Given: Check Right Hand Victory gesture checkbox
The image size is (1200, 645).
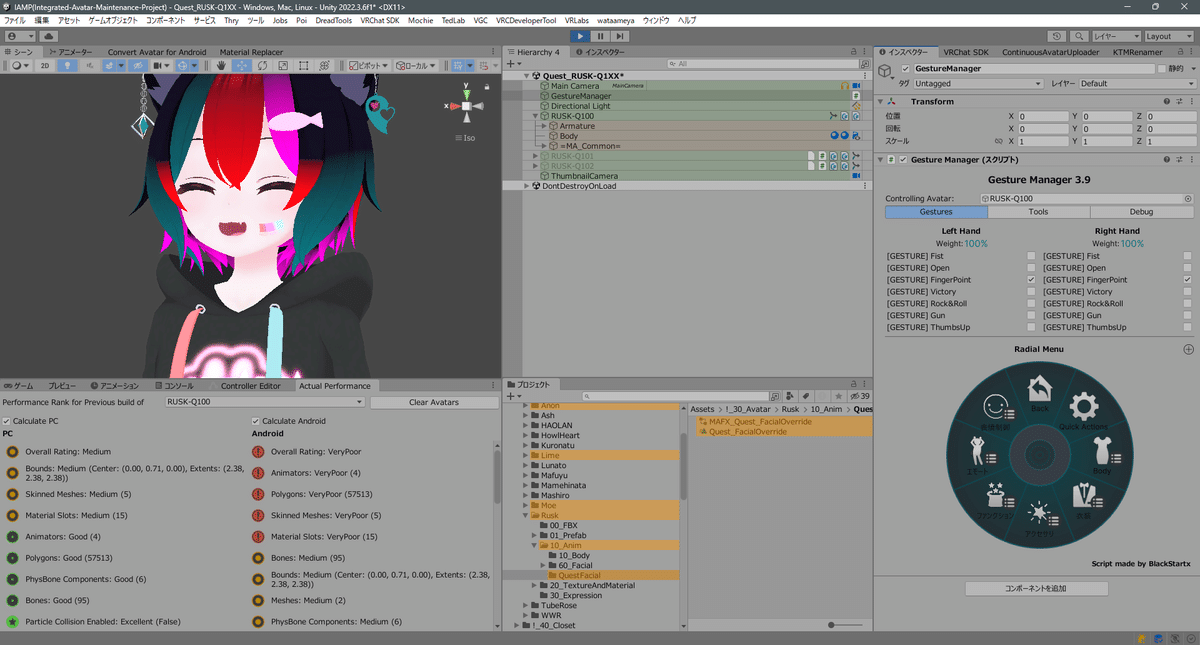Looking at the screenshot, I should 1188,292.
